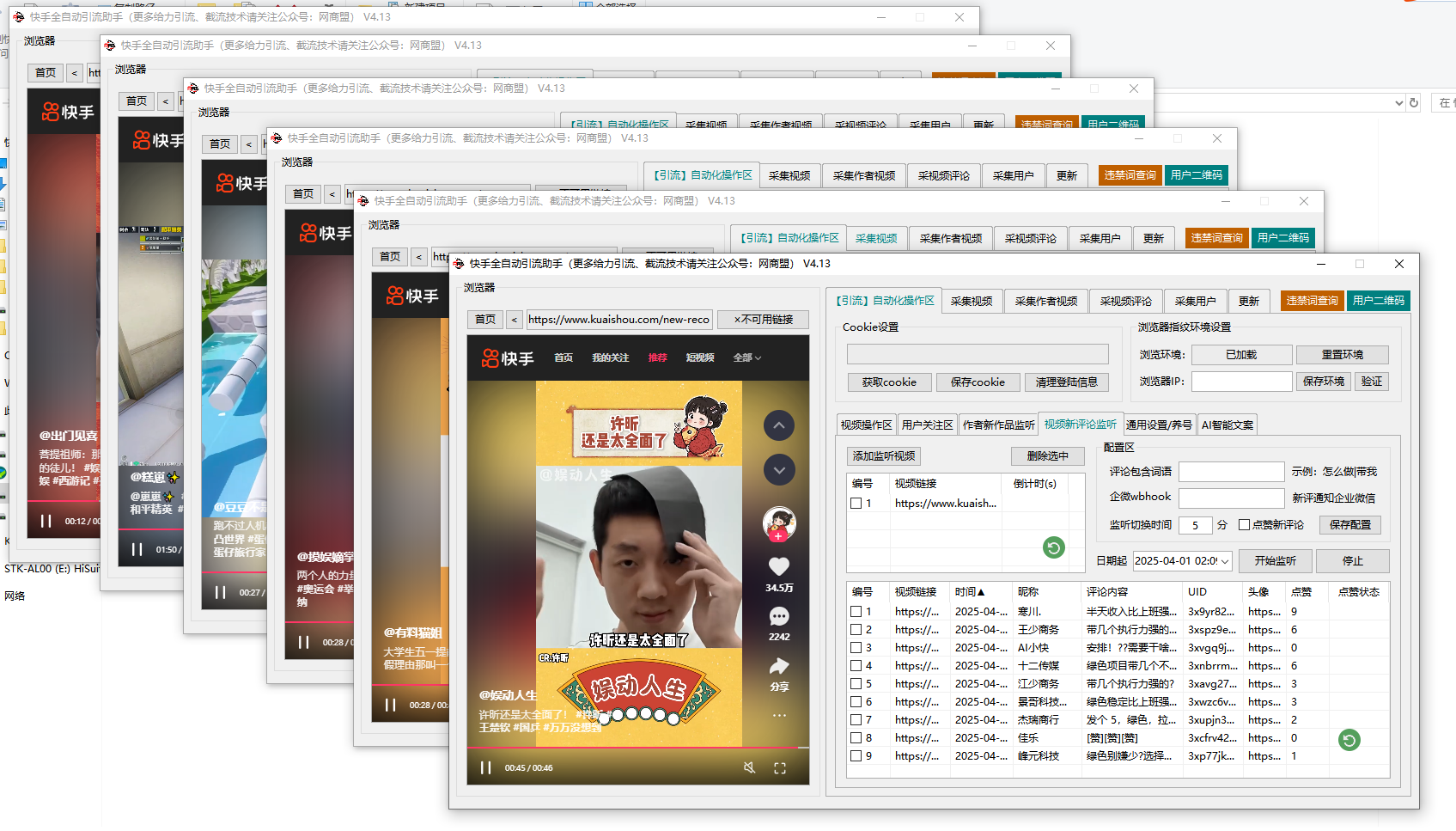This screenshot has width=1456, height=831.
Task: Click the Cookie text input field
Action: (x=978, y=354)
